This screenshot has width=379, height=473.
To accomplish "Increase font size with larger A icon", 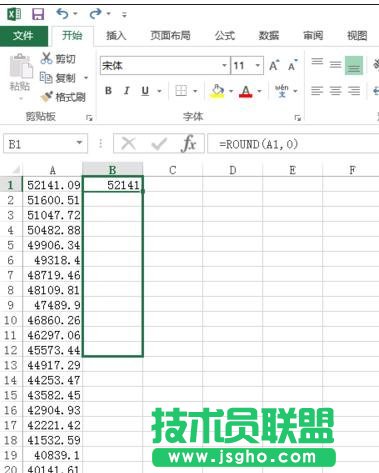I will pyautogui.click(x=274, y=66).
